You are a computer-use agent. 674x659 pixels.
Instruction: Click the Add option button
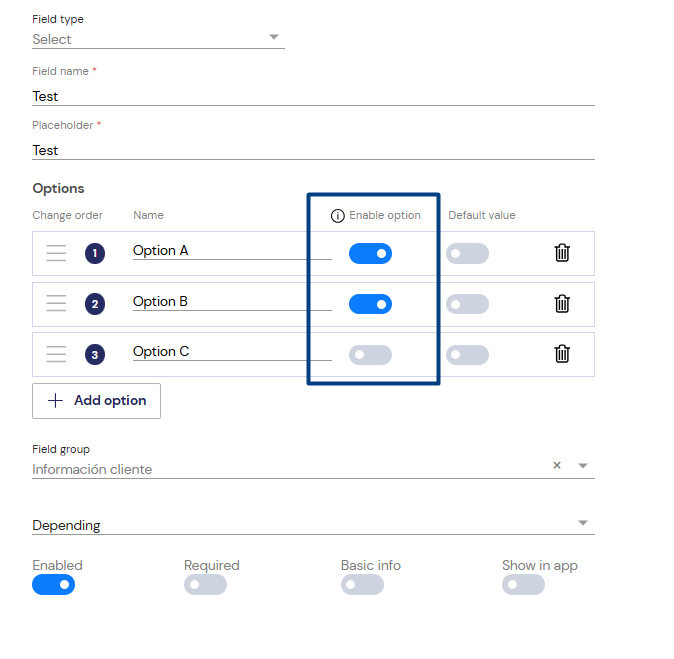[96, 401]
